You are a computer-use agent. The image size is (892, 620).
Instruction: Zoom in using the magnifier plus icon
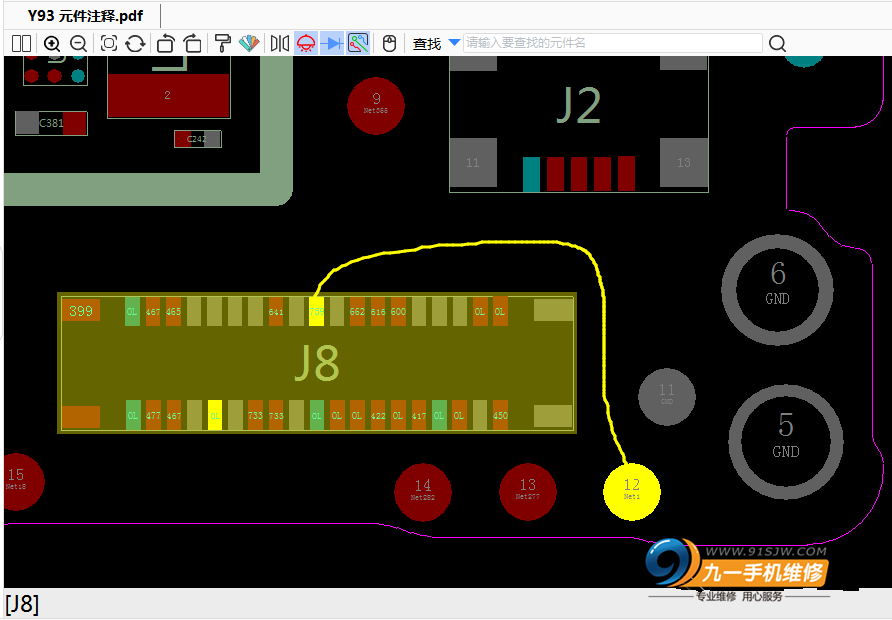pos(52,43)
